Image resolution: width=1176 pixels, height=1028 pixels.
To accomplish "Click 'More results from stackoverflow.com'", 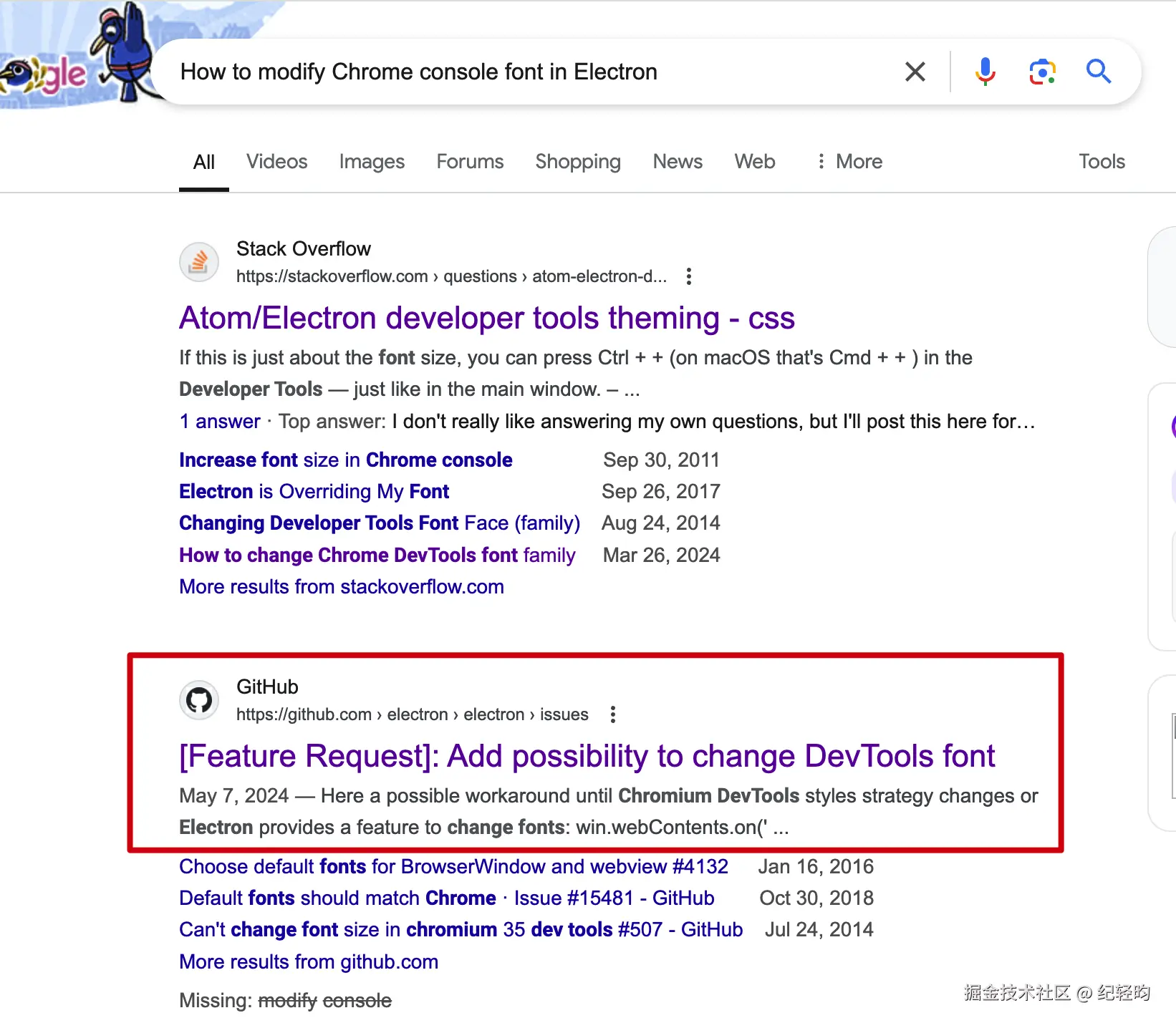I will 341,587.
